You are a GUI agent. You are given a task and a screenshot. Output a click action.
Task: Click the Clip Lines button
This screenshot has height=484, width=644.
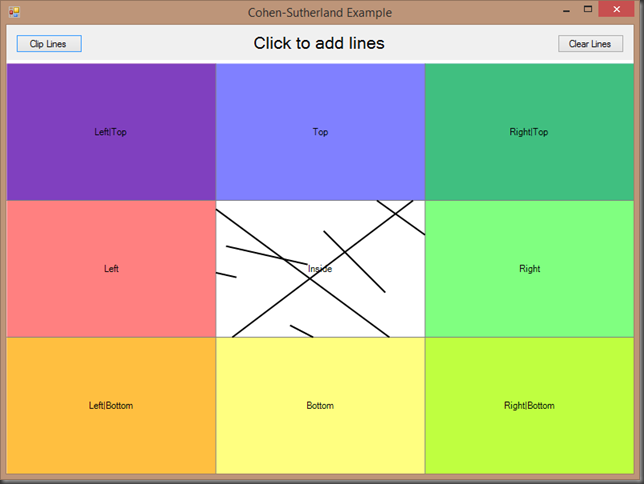49,44
